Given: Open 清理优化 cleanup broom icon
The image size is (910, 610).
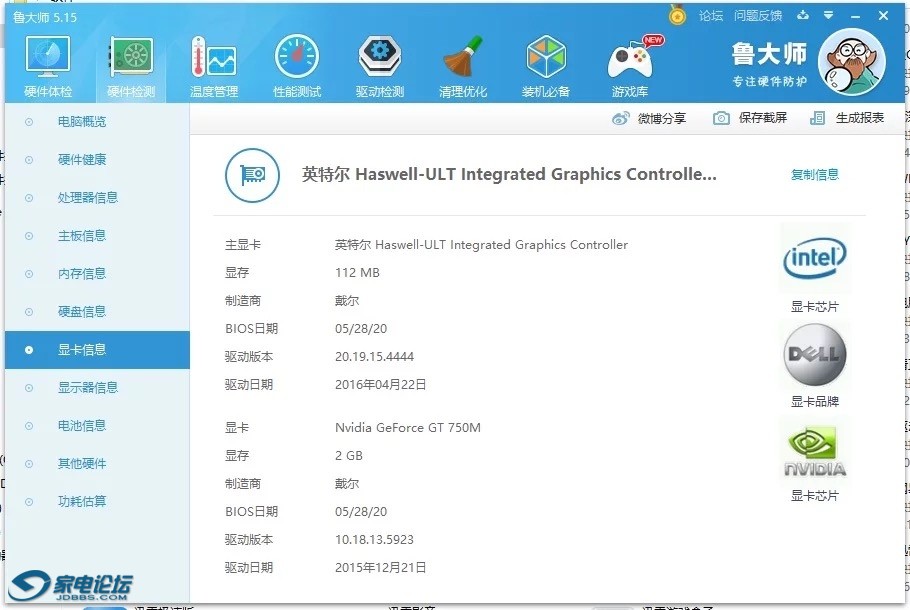Looking at the screenshot, I should (x=463, y=57).
